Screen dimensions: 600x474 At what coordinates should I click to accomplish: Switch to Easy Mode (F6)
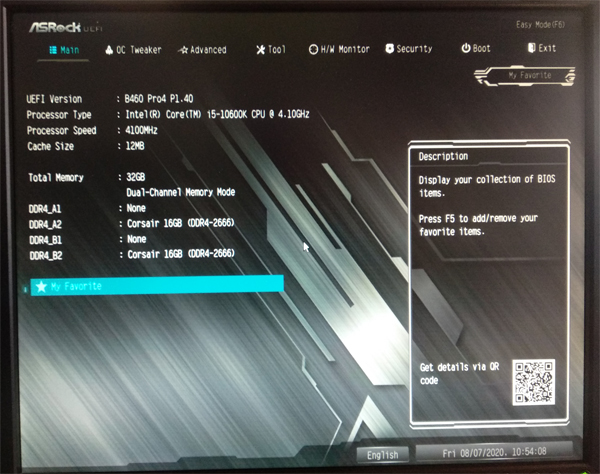pos(540,25)
